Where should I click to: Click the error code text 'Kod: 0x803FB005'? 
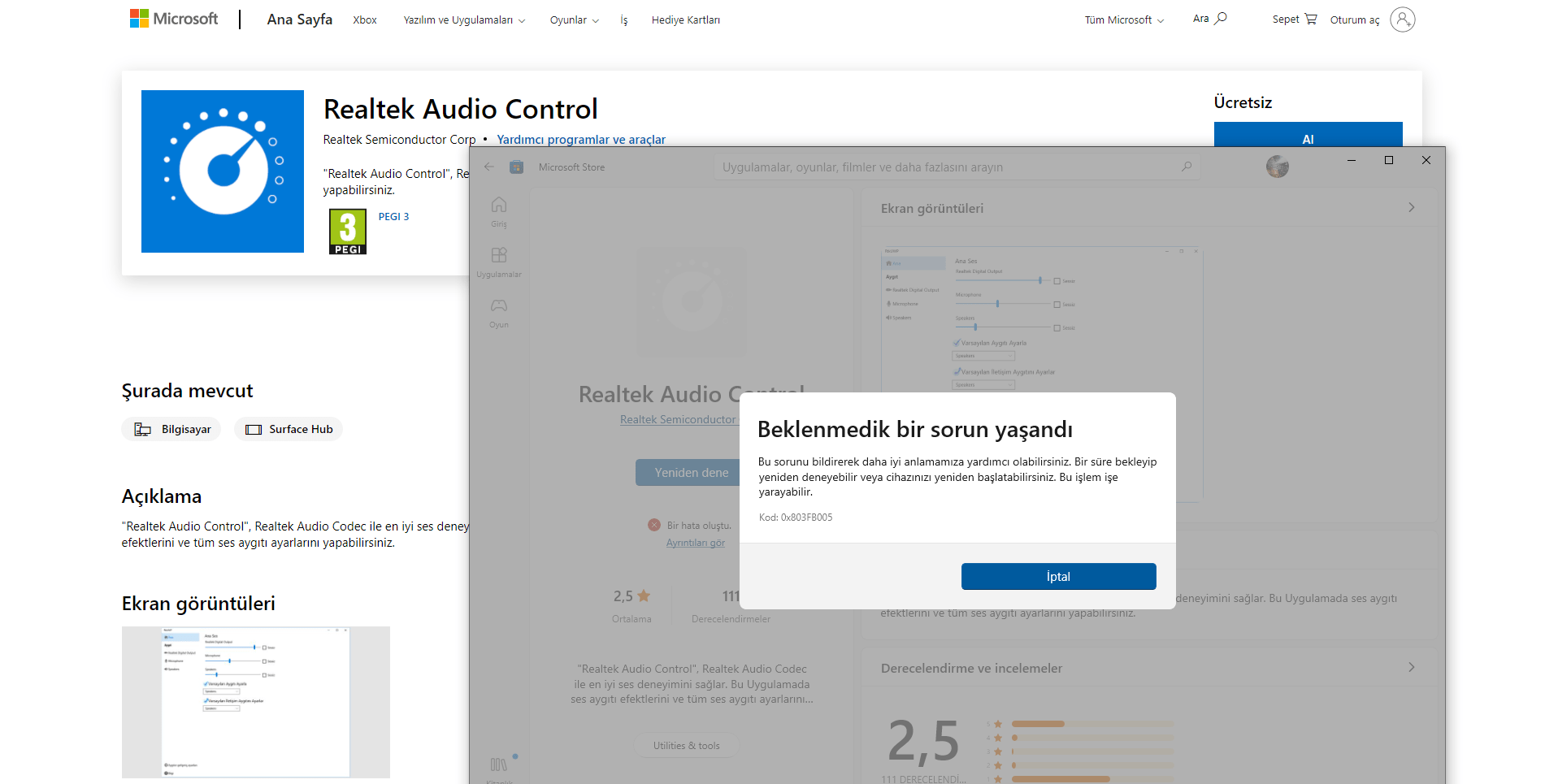[x=796, y=518]
